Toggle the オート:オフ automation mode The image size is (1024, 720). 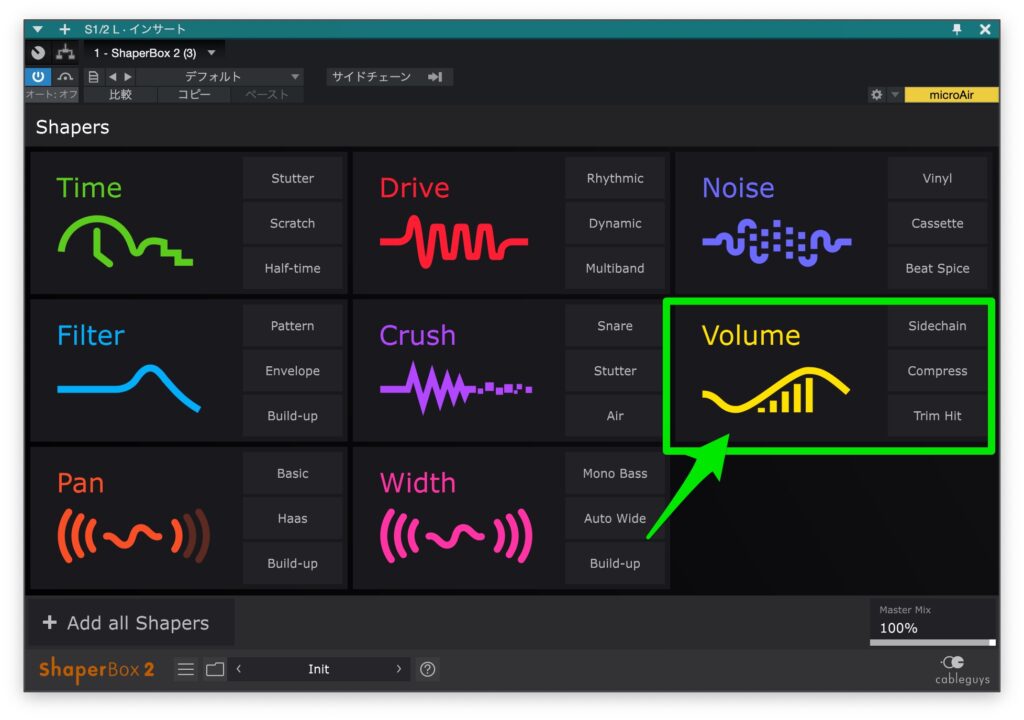[51, 95]
